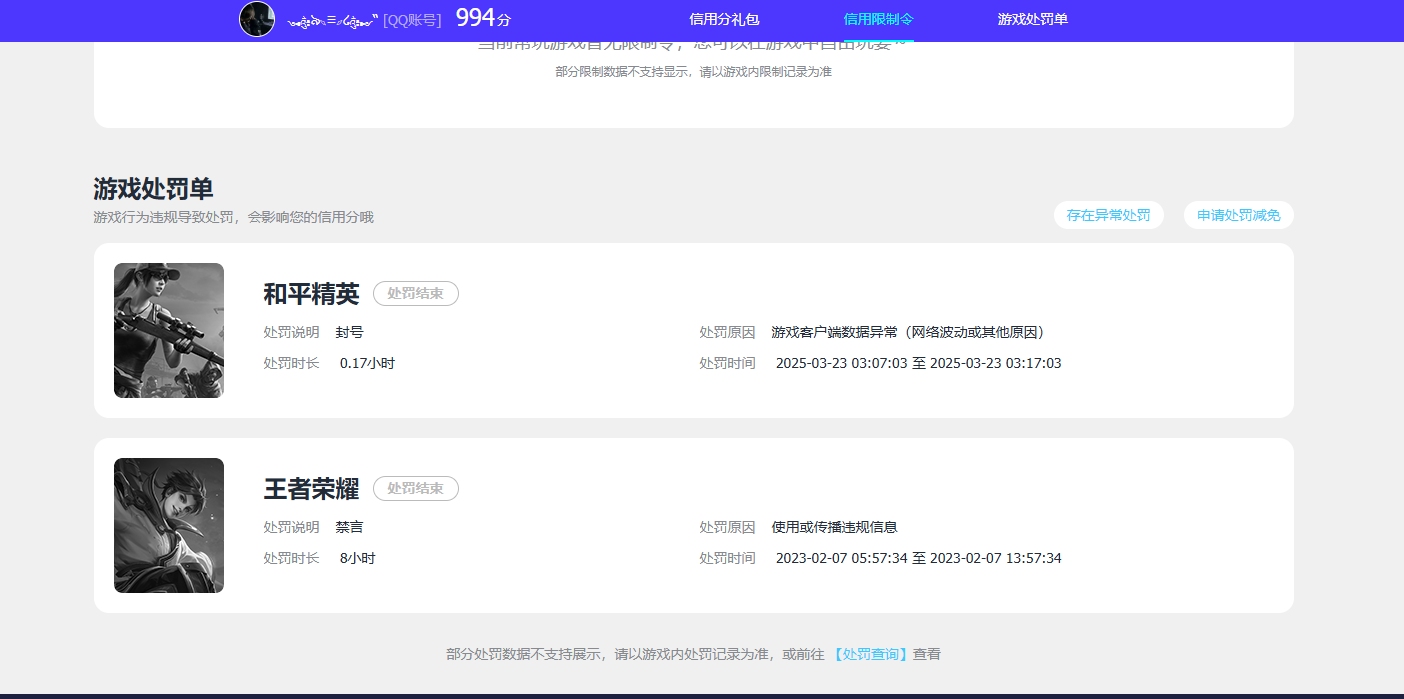Screen dimensions: 1404x699
Task: Click the 存在异常处罚 button
Action: pos(1108,215)
